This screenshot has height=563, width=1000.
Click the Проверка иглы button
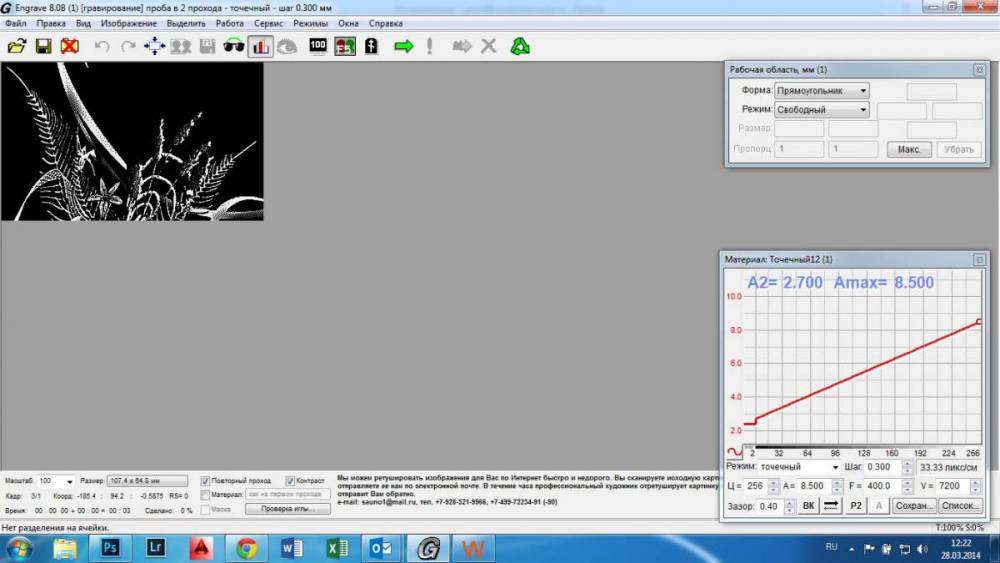pyautogui.click(x=288, y=509)
